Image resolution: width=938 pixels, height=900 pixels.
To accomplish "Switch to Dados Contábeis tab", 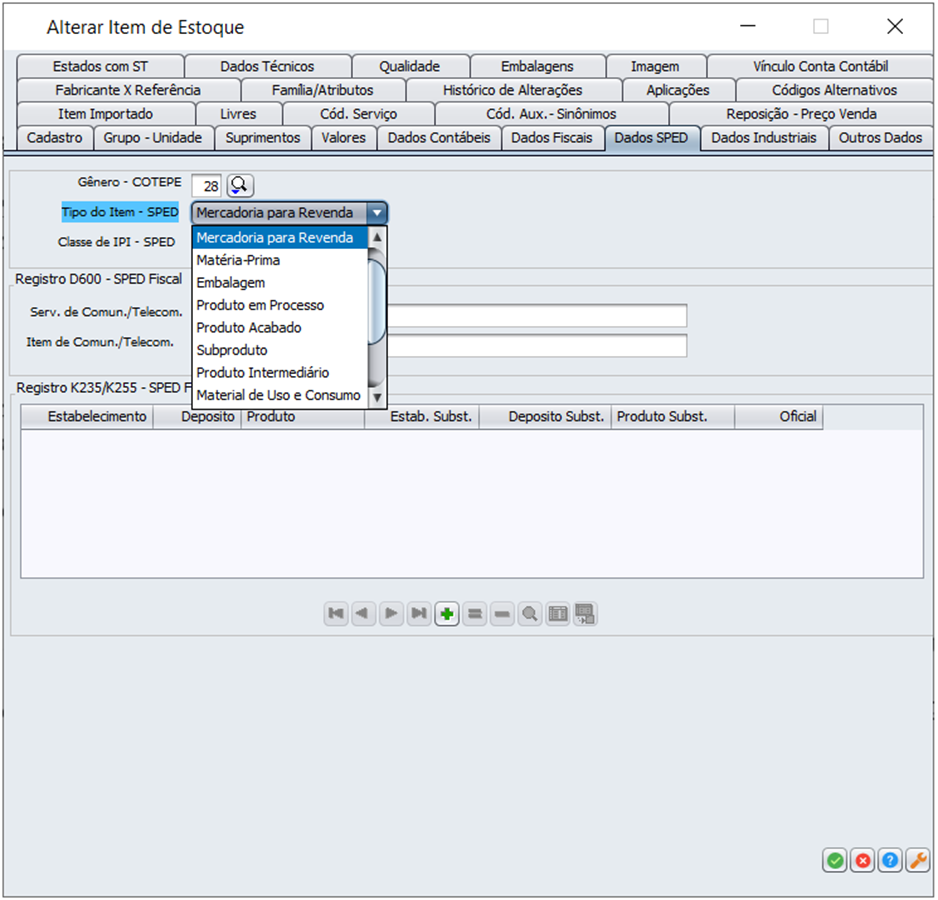I will [439, 138].
